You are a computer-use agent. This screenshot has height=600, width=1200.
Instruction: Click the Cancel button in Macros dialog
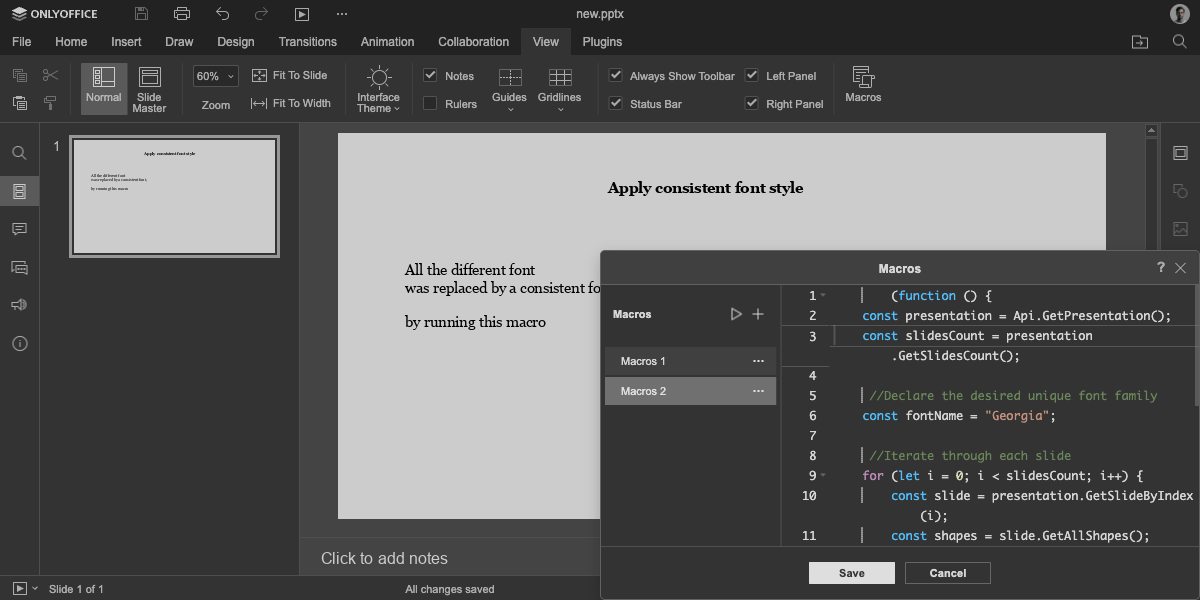tap(948, 573)
